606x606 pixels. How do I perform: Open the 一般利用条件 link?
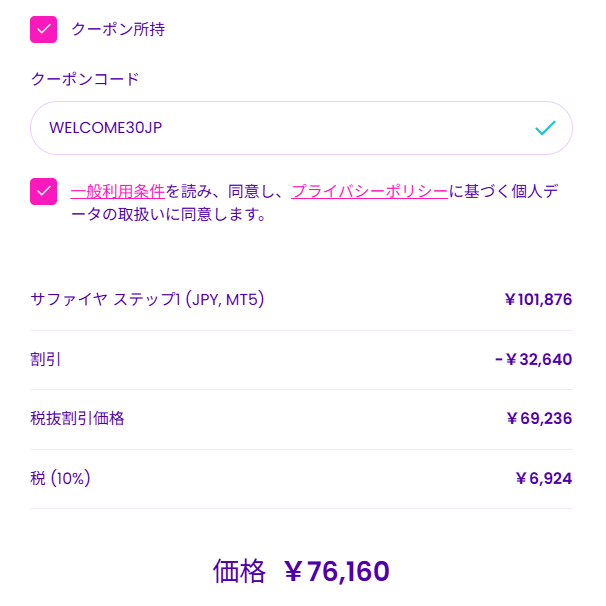point(118,191)
